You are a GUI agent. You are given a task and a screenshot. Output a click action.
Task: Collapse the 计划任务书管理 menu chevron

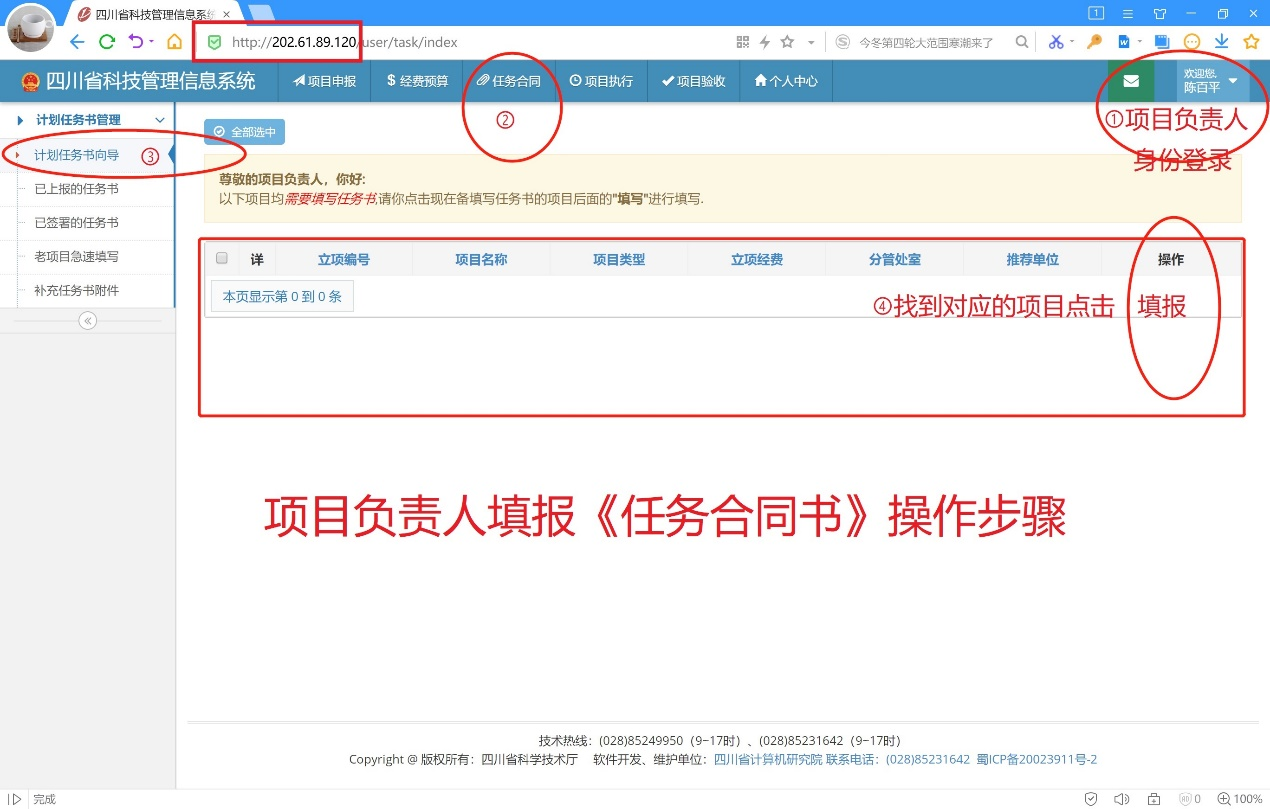click(159, 119)
